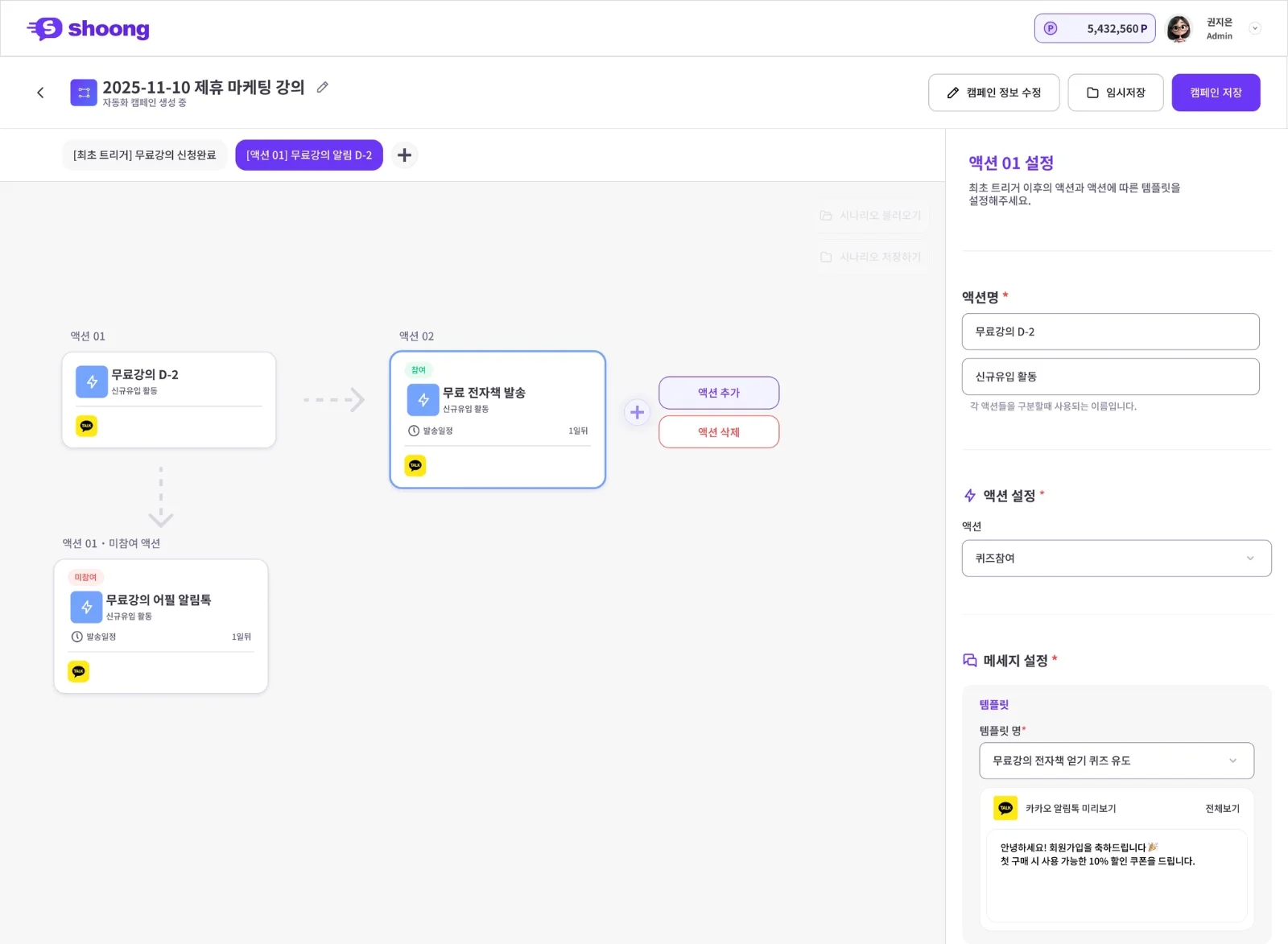Click the pencil icon beside campaign title
This screenshot has width=1288, height=944.
[x=323, y=87]
